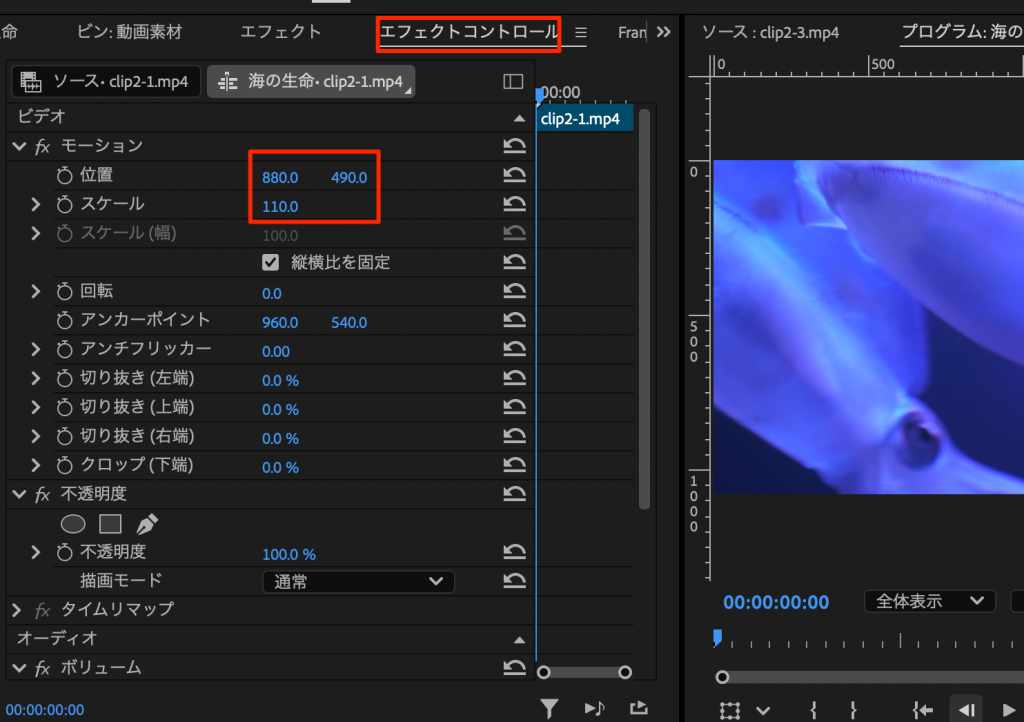Reset the 位置 (Position) parameter

(514, 176)
